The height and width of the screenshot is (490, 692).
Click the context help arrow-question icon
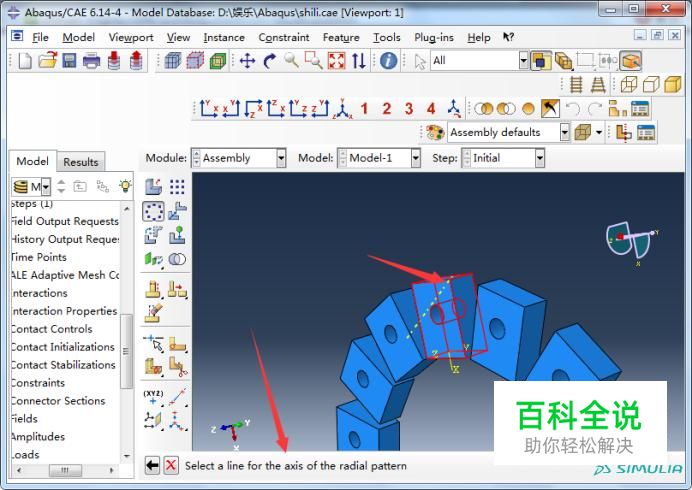point(508,37)
